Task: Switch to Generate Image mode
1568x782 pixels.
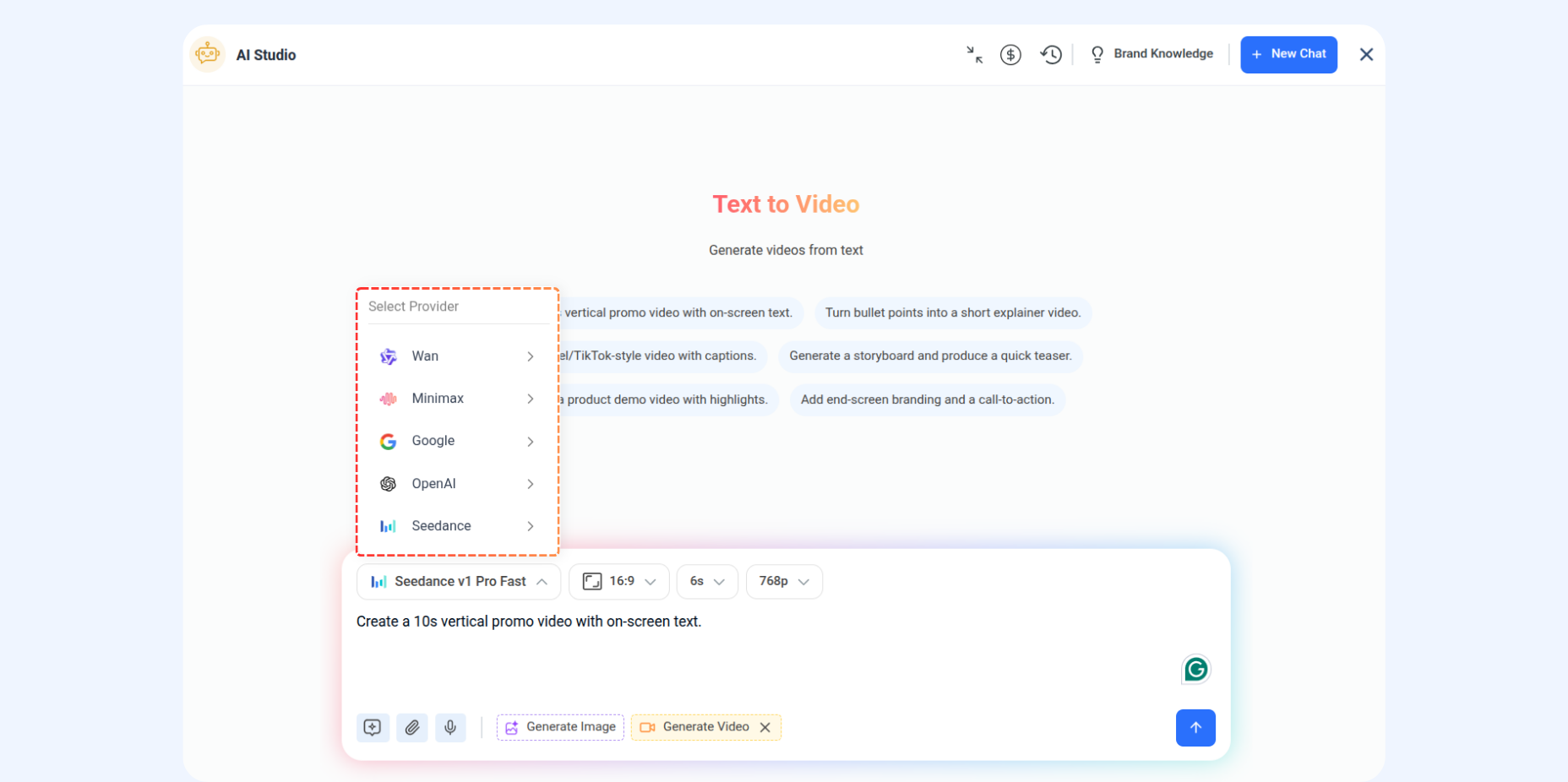Action: [x=560, y=727]
